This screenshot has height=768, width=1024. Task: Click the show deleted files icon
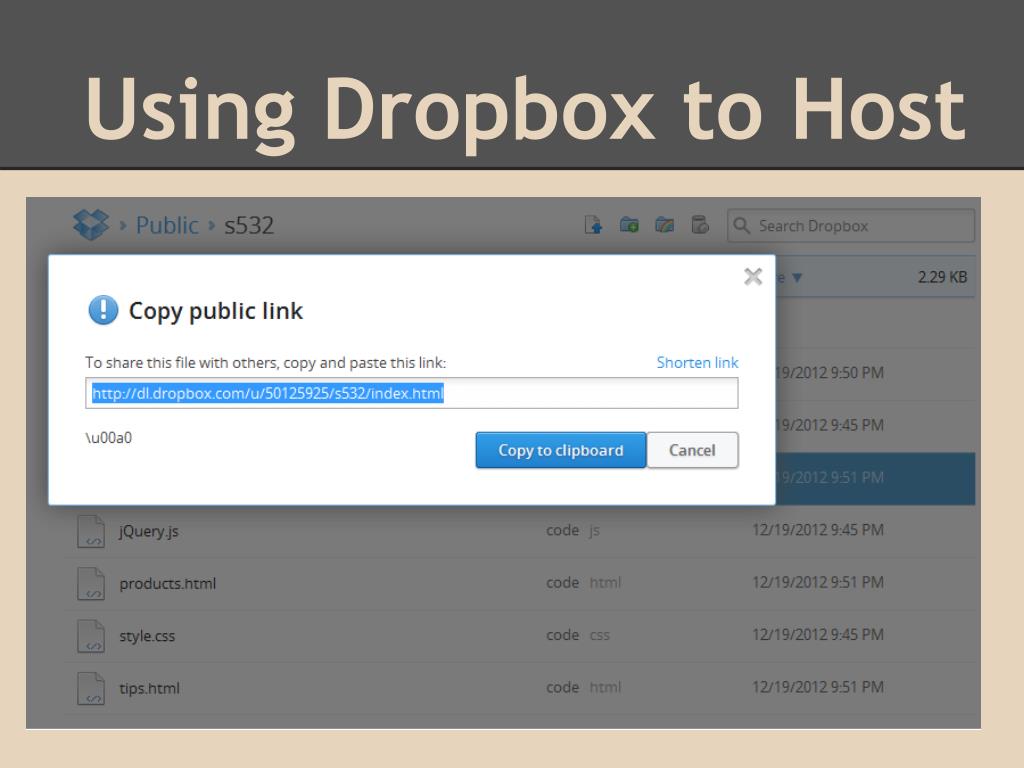[699, 225]
